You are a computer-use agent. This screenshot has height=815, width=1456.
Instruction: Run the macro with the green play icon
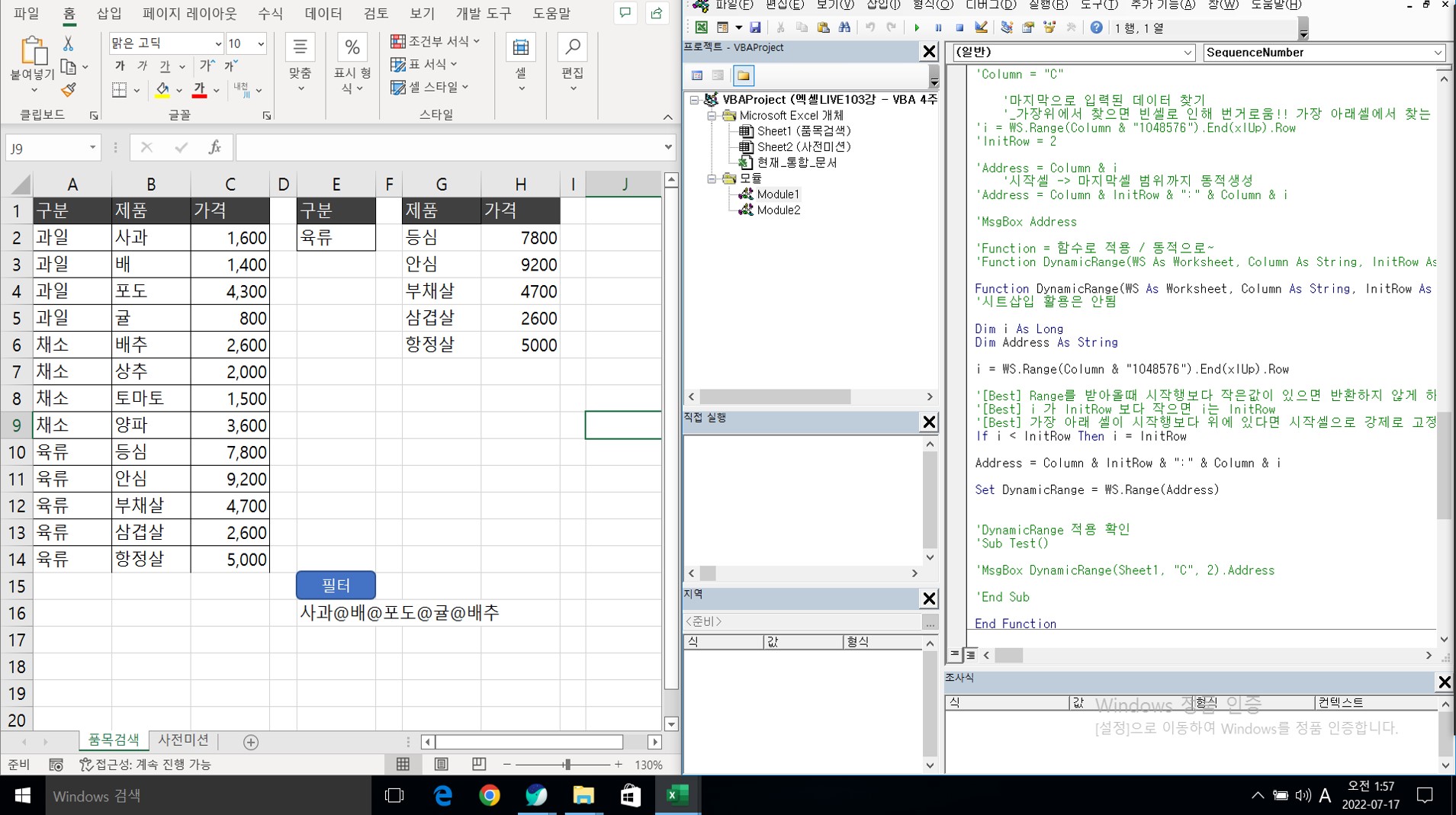tap(917, 27)
